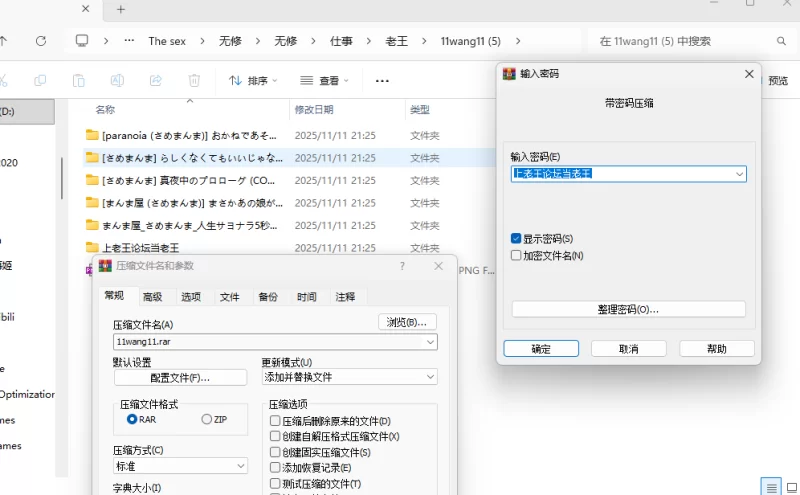Click the thumbnail view icon at bottom right
The image size is (800, 495).
[791, 486]
